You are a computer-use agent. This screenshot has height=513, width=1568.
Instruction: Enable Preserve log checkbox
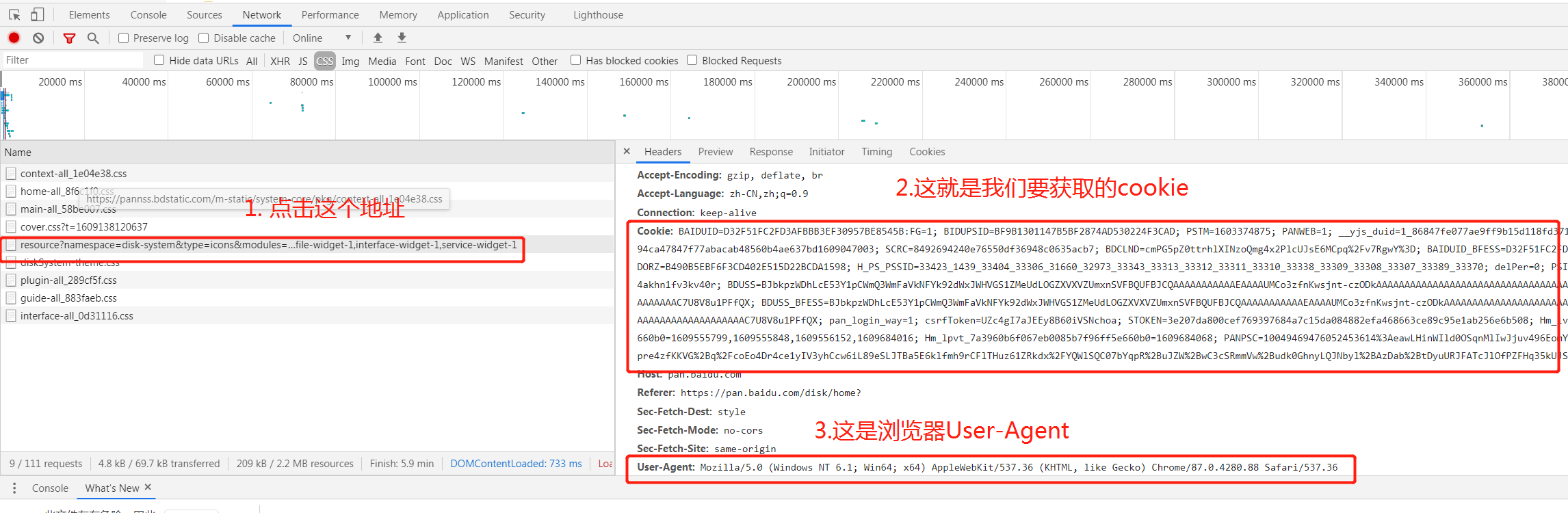(x=123, y=38)
